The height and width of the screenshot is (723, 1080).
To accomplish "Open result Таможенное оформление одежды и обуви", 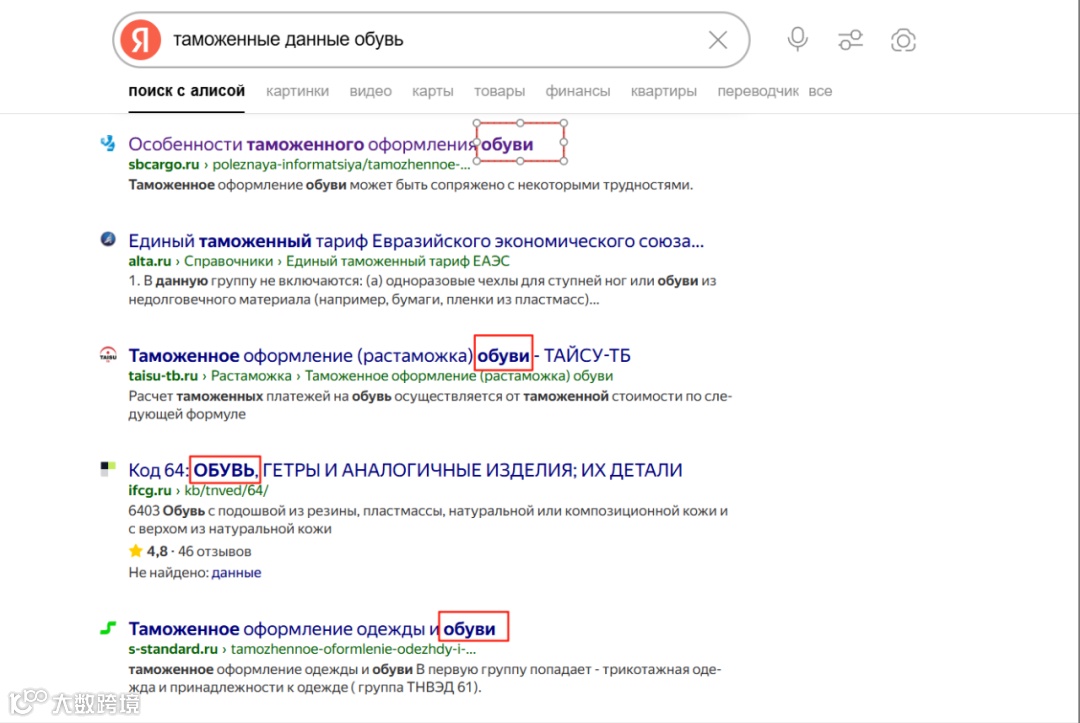I will (x=311, y=629).
